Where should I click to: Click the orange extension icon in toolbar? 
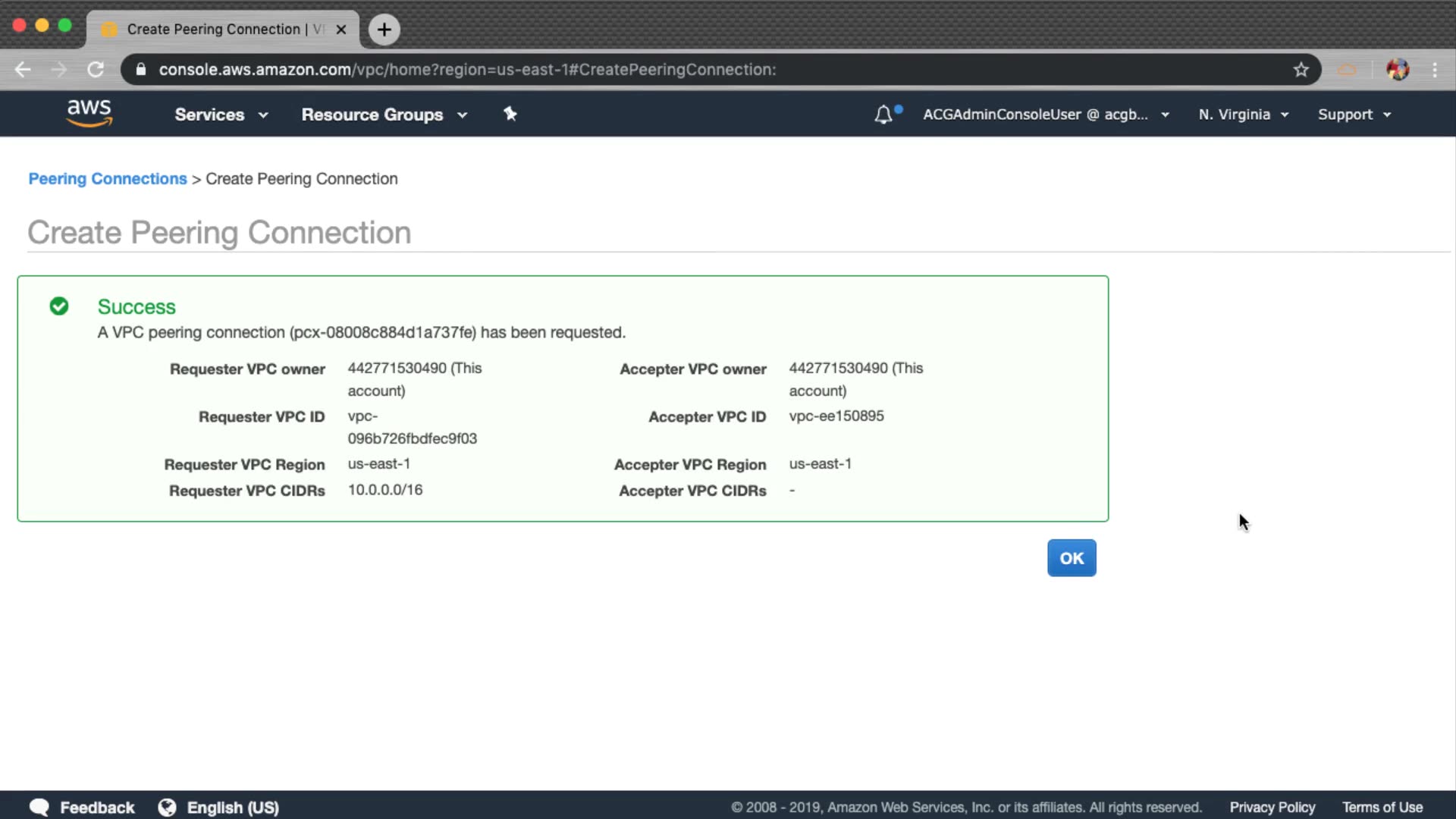pos(1347,70)
